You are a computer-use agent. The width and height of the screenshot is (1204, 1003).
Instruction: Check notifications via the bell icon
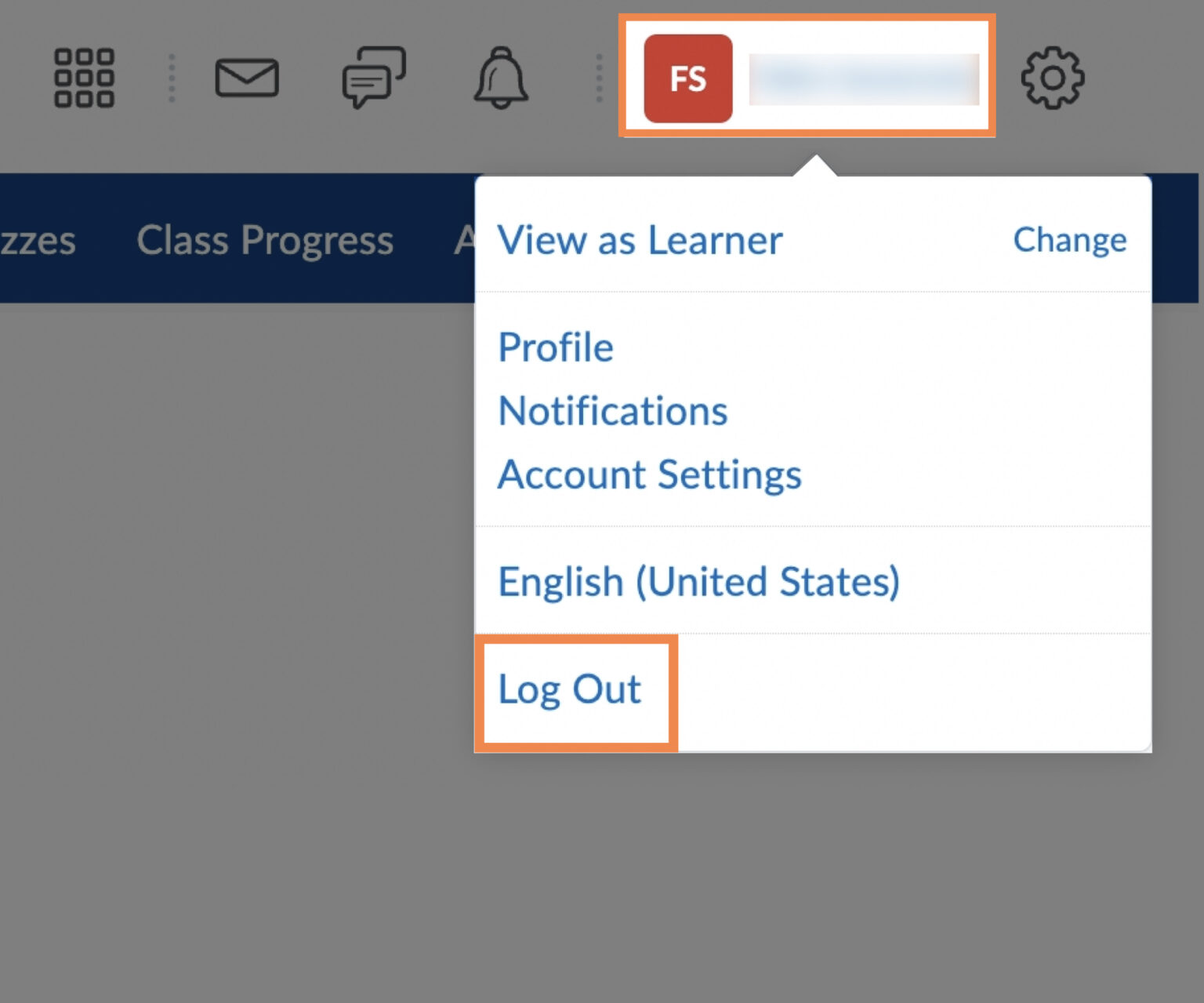pos(502,78)
